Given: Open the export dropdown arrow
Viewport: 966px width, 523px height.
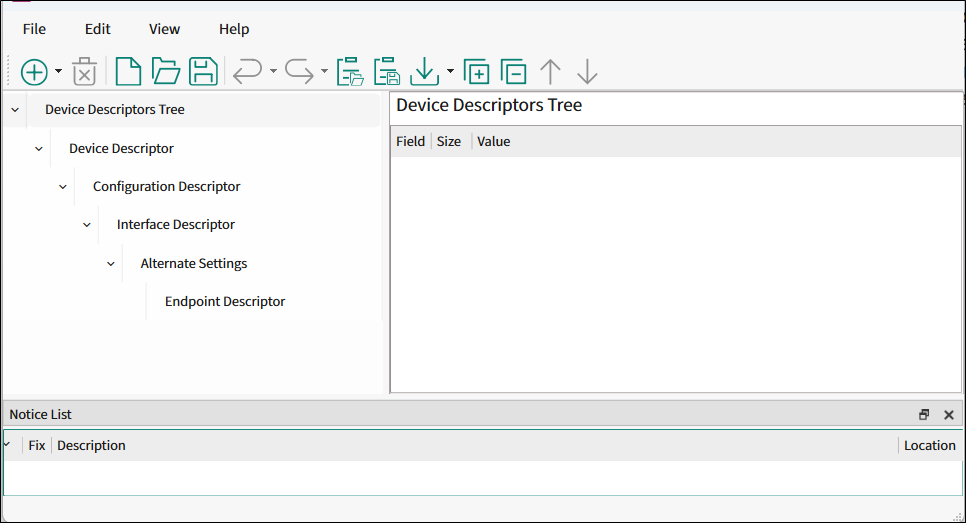Looking at the screenshot, I should 450,71.
